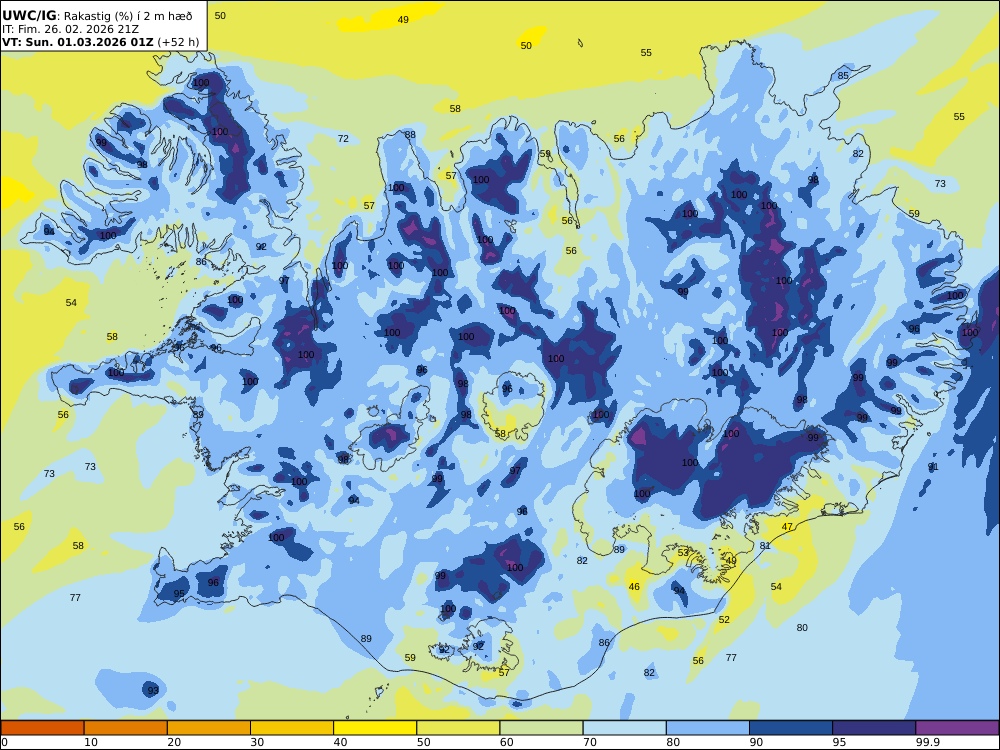Click the map humidity value '95' on the Reykjanes peninsula

click(x=179, y=594)
